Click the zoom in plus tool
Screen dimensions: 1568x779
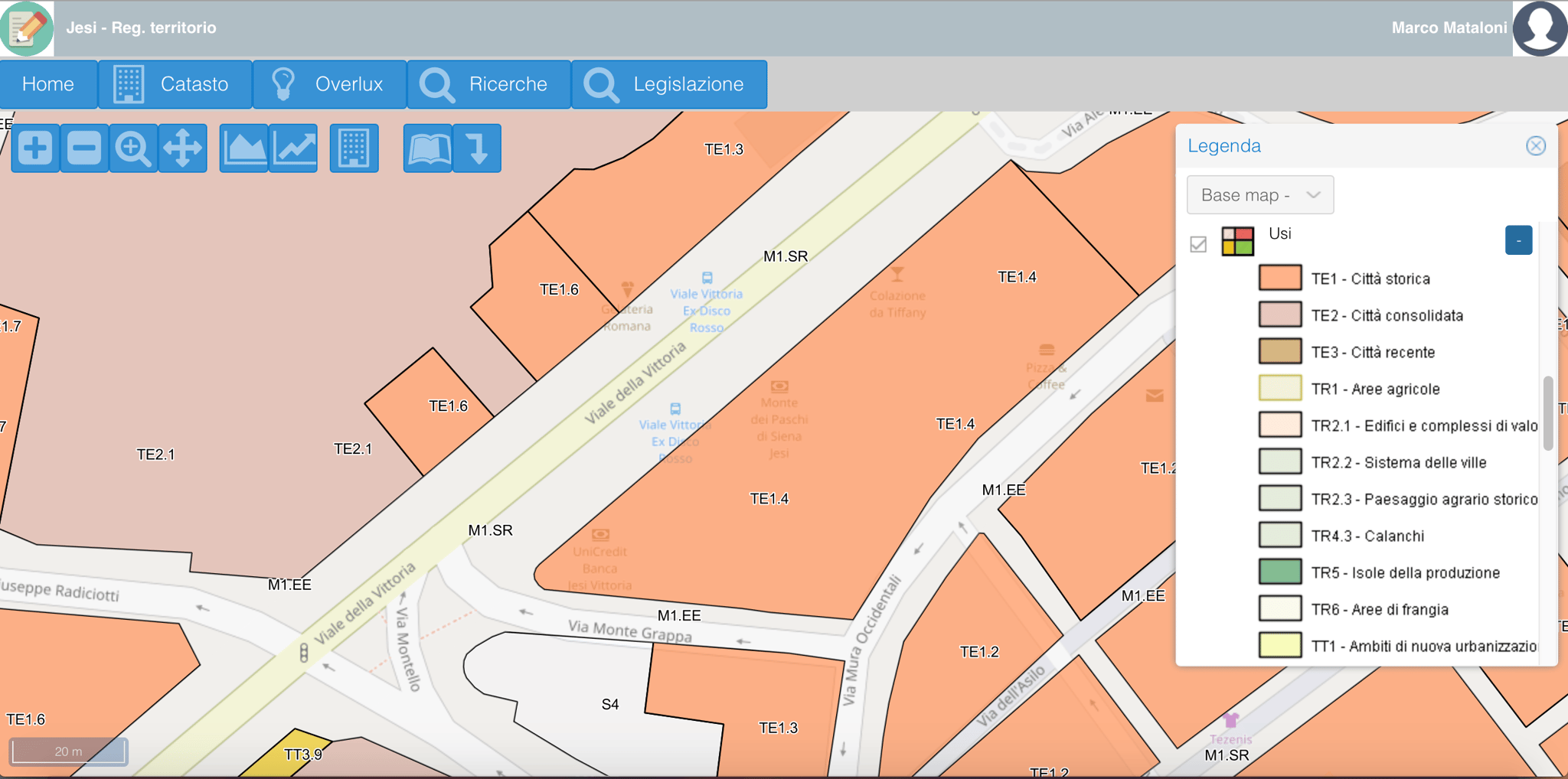click(35, 148)
